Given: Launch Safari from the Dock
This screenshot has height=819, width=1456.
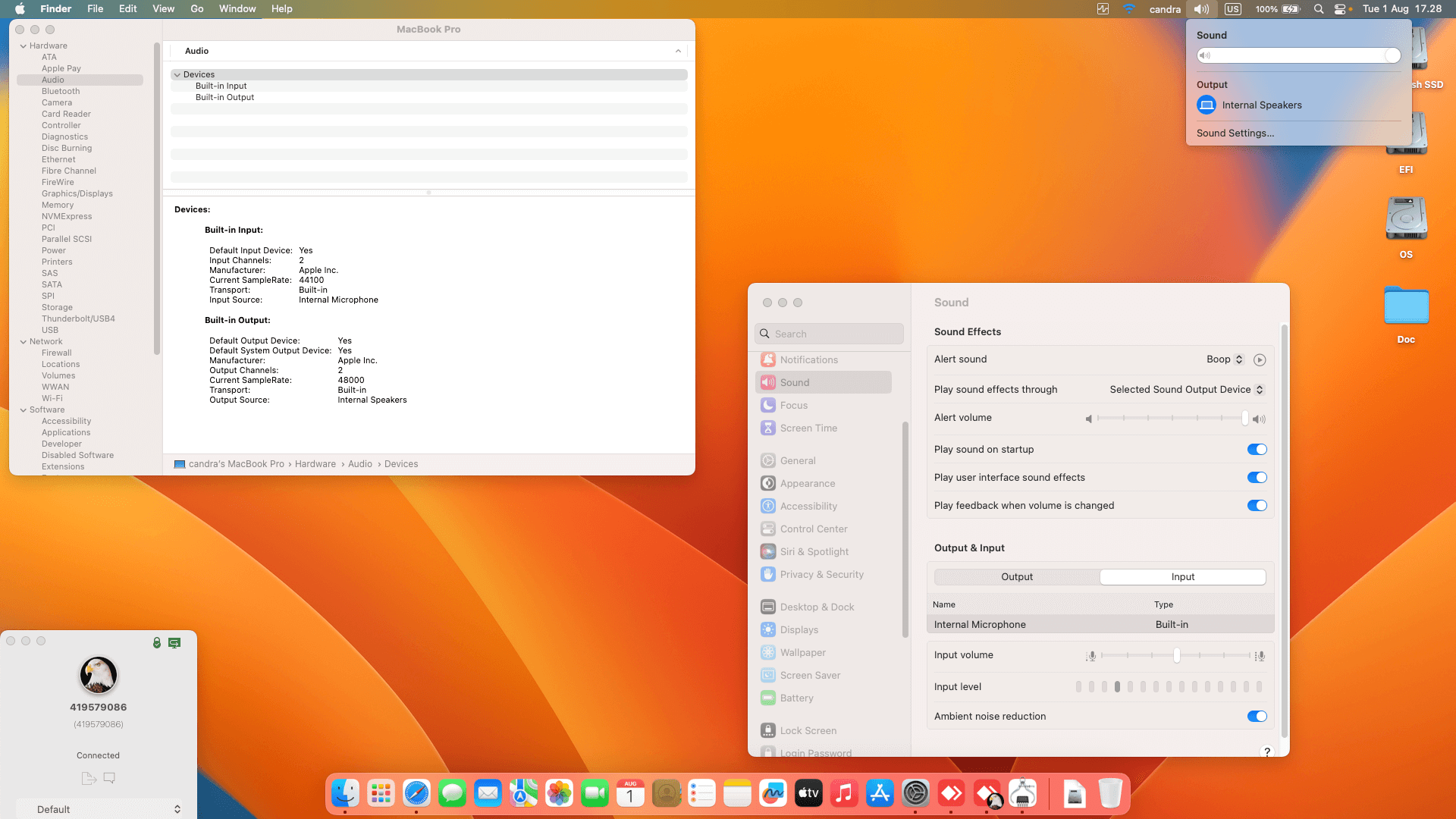Looking at the screenshot, I should pos(416,794).
